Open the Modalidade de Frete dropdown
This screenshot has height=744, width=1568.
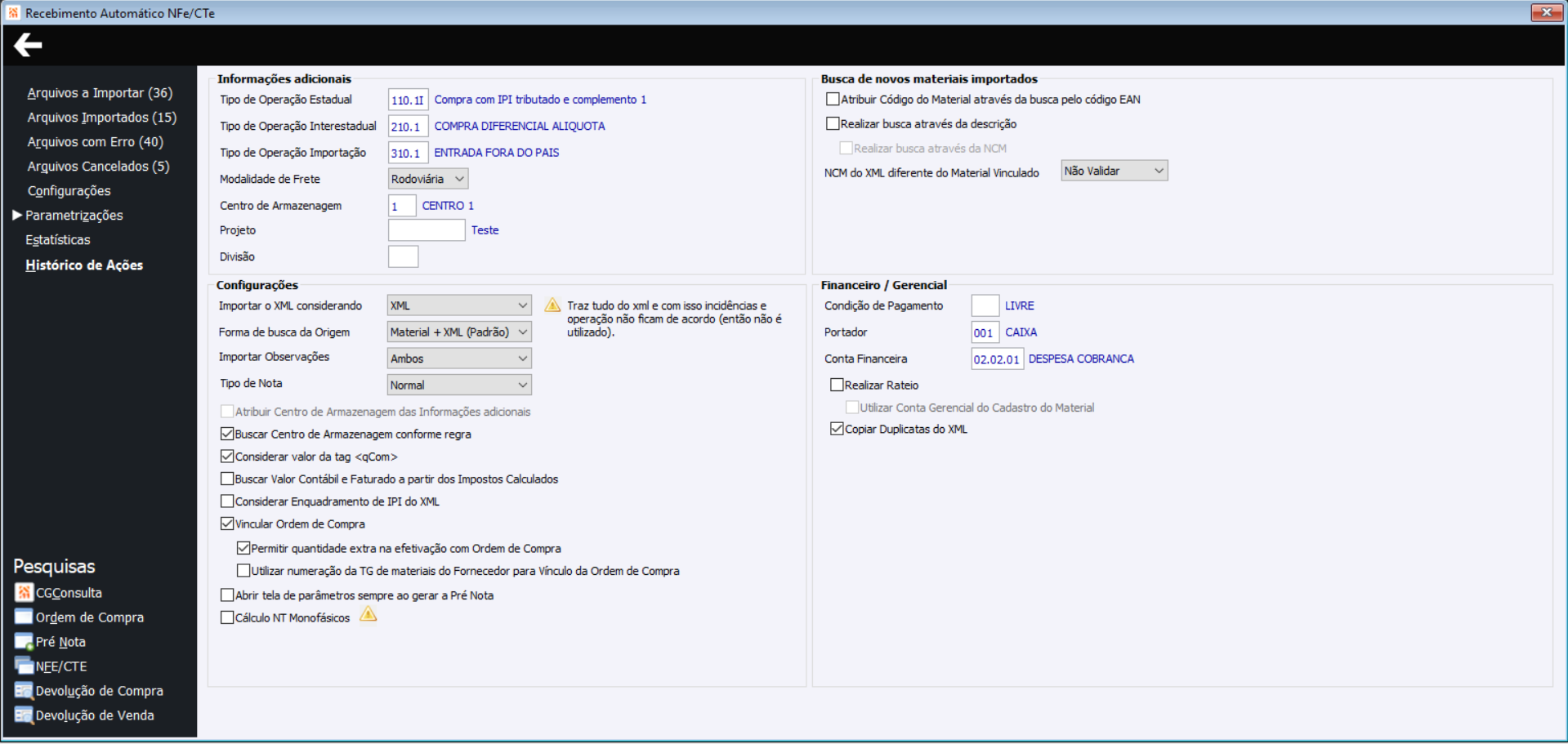(x=428, y=179)
